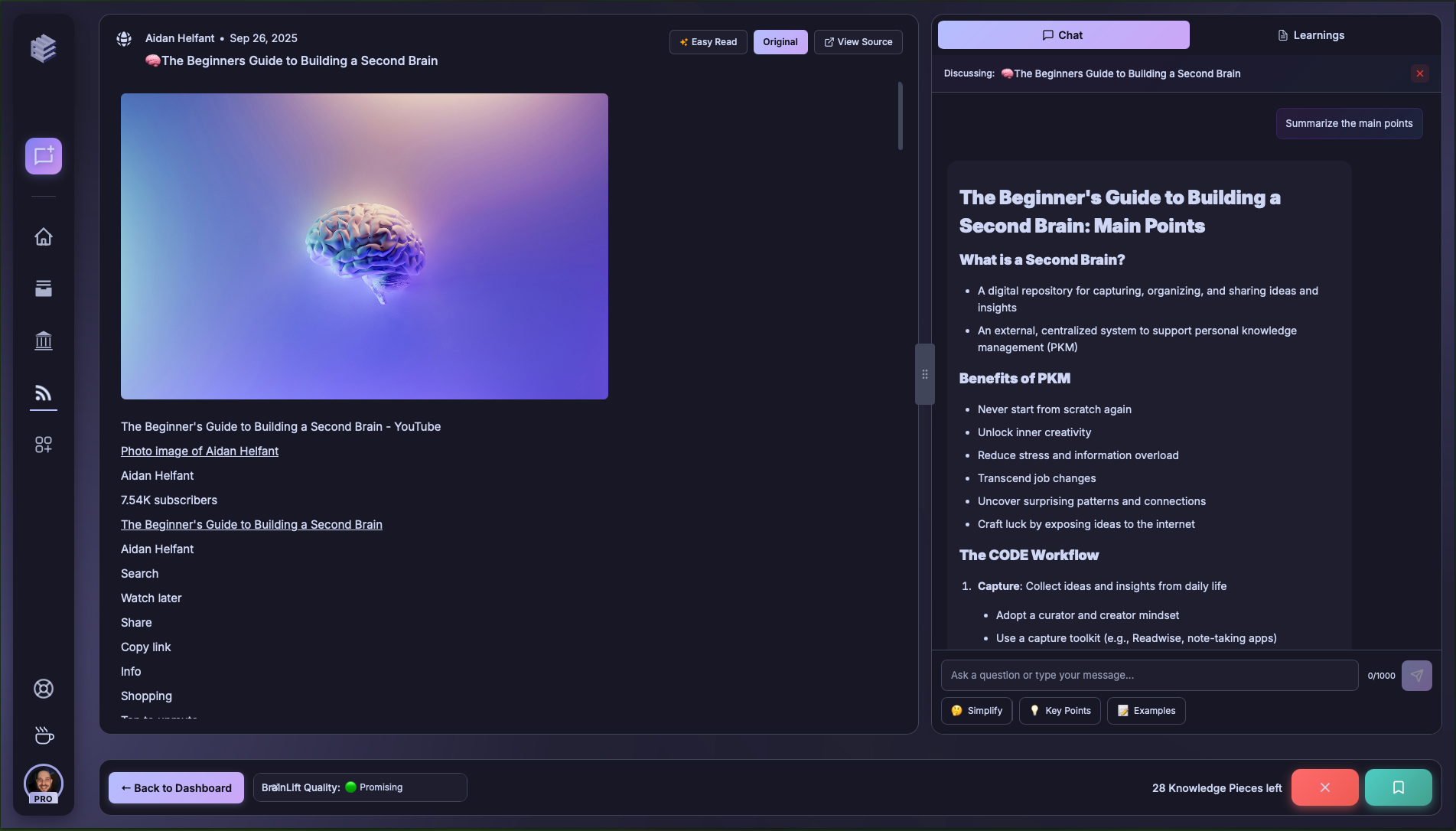Screen dimensions: 1456x831
Task: Open the Second Brain article link
Action: [251, 524]
